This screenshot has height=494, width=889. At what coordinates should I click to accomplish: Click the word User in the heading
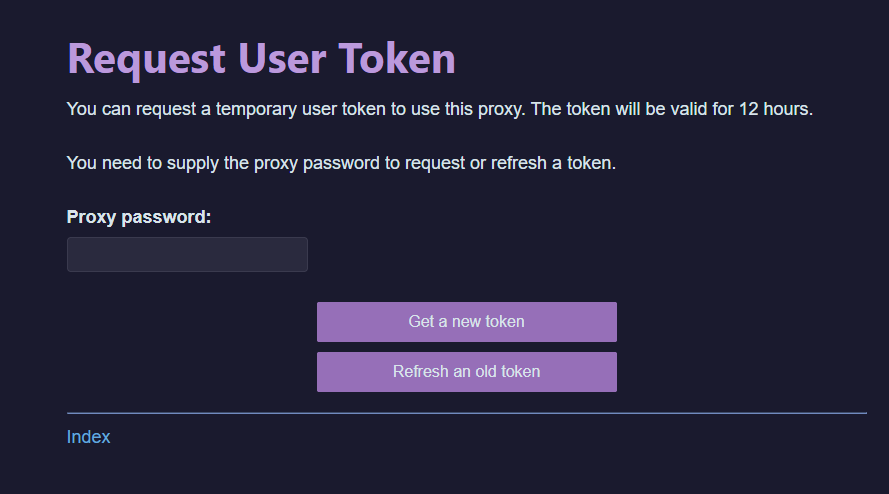281,58
